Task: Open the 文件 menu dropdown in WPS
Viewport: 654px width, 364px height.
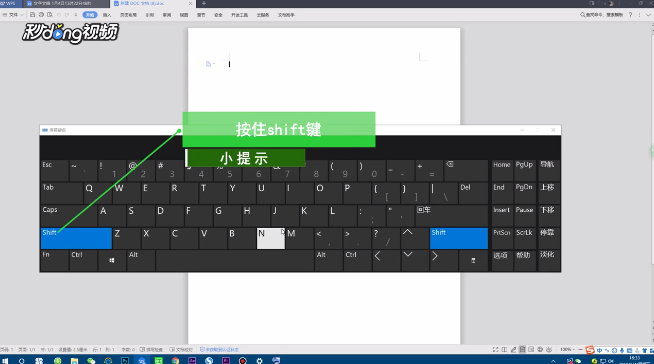Action: pyautogui.click(x=13, y=15)
